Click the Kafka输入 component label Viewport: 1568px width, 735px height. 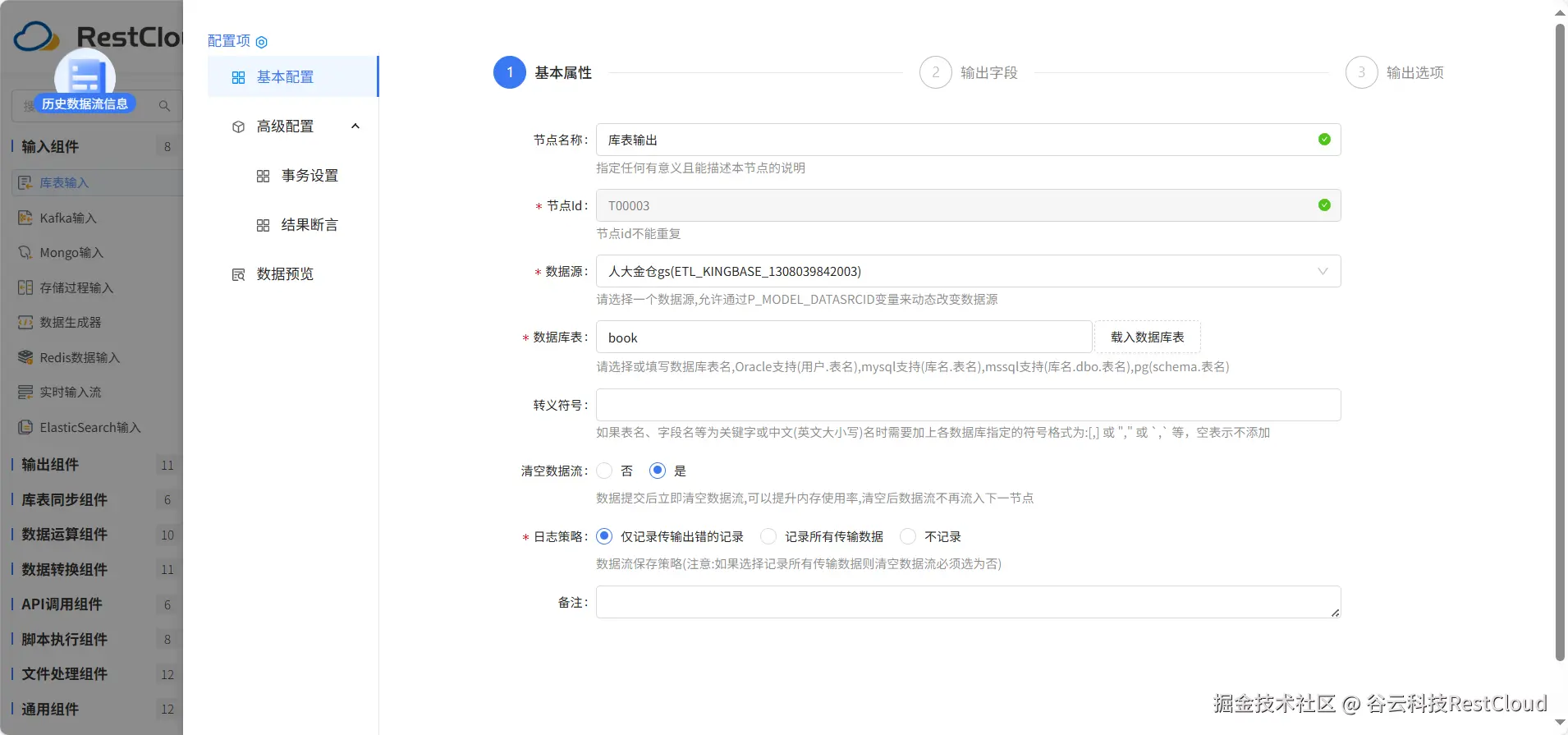[68, 218]
